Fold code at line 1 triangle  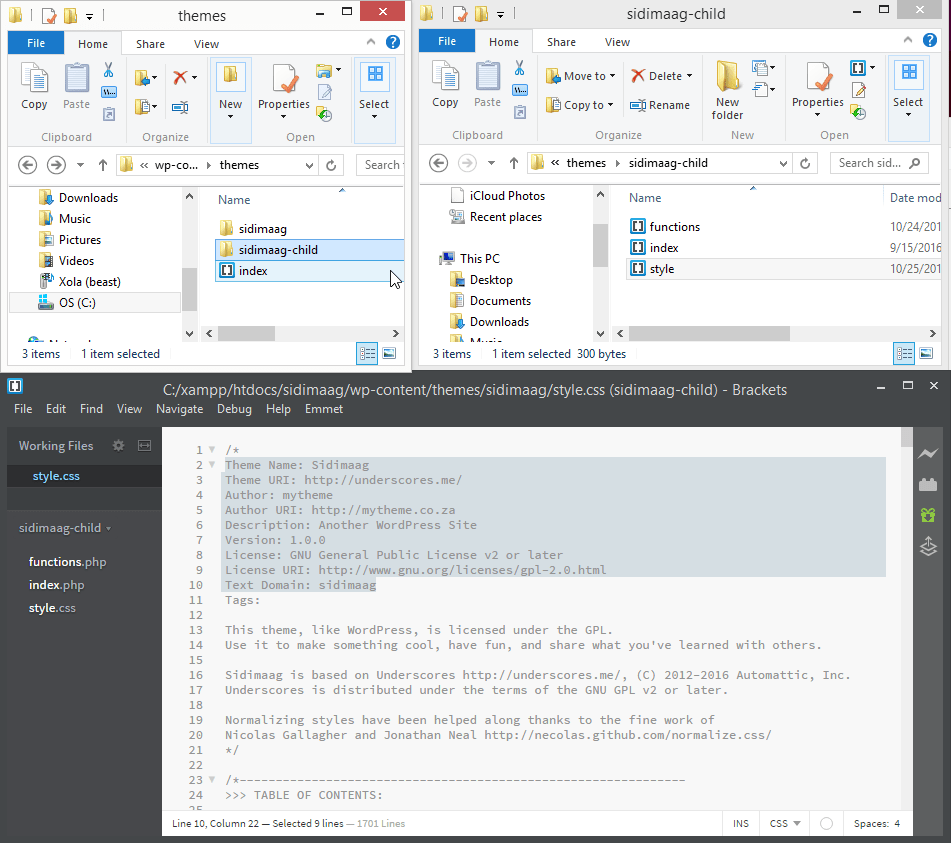(x=212, y=449)
